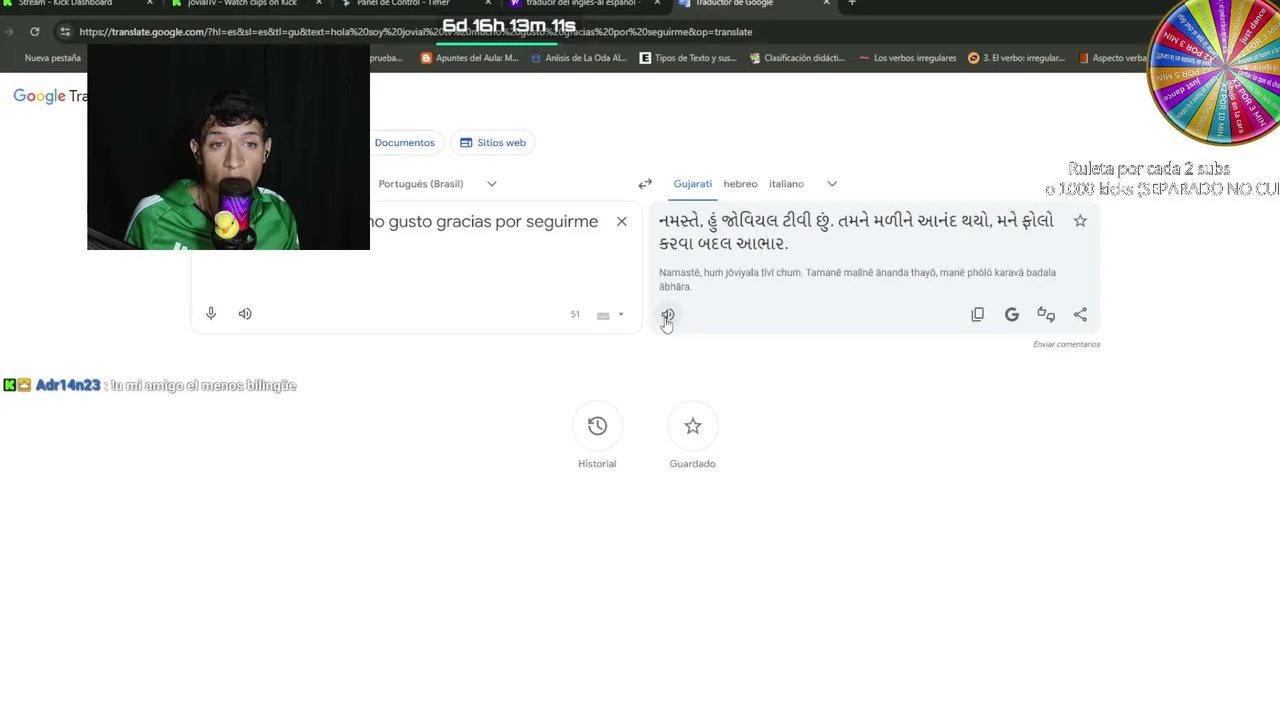Click the browser address bar URL
The width and height of the screenshot is (1280, 720).
point(415,32)
